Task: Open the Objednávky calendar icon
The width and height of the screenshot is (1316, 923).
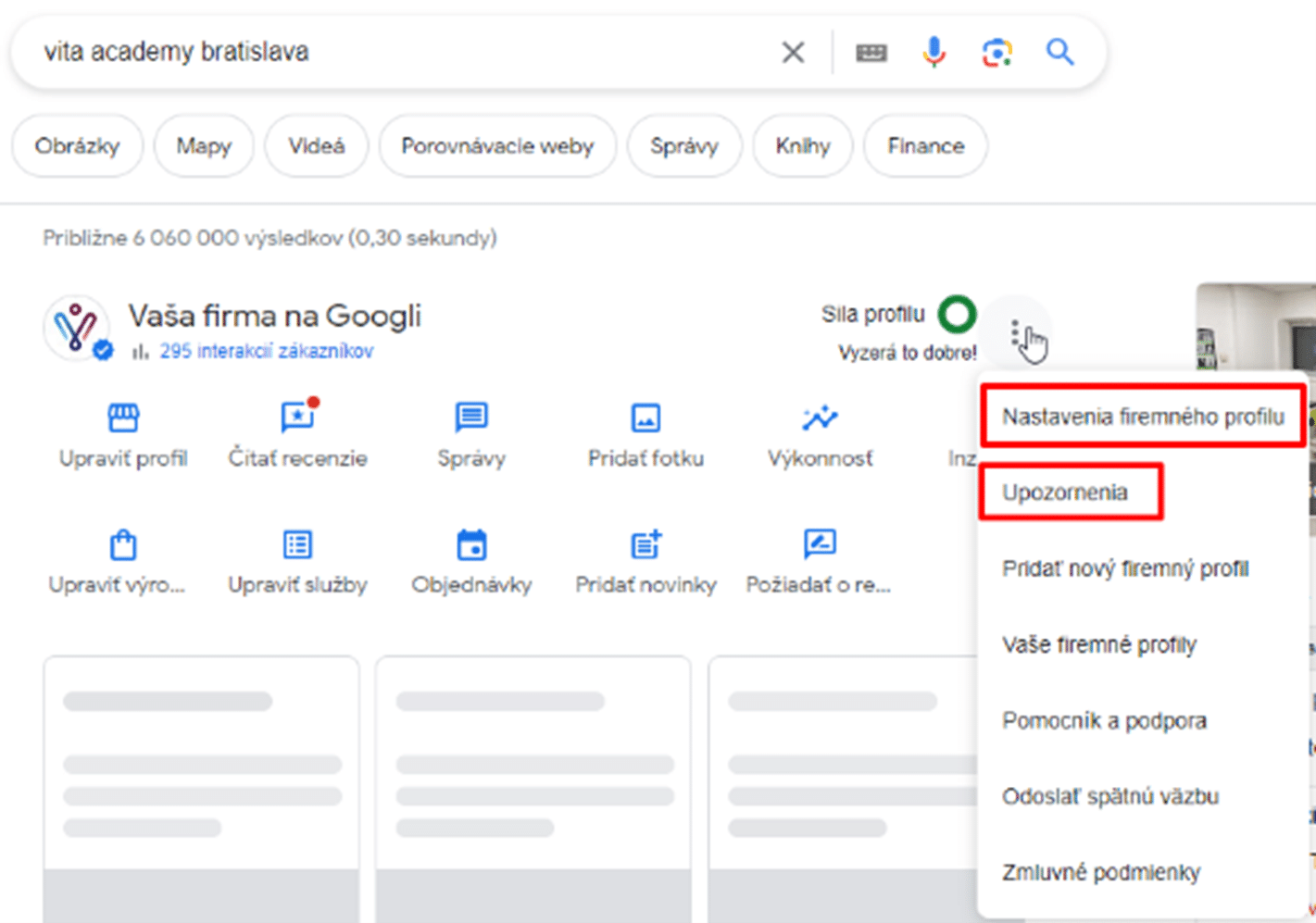Action: click(471, 544)
